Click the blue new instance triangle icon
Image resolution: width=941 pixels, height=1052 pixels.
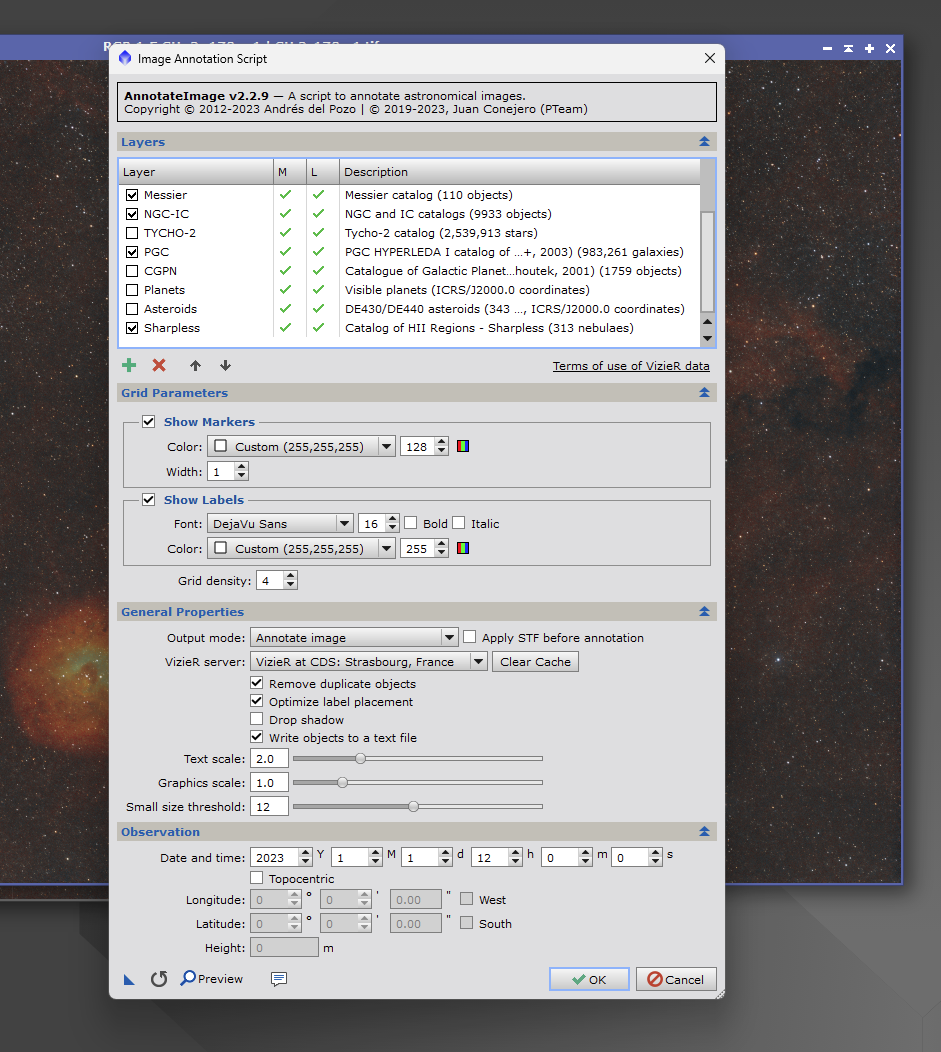click(x=129, y=980)
